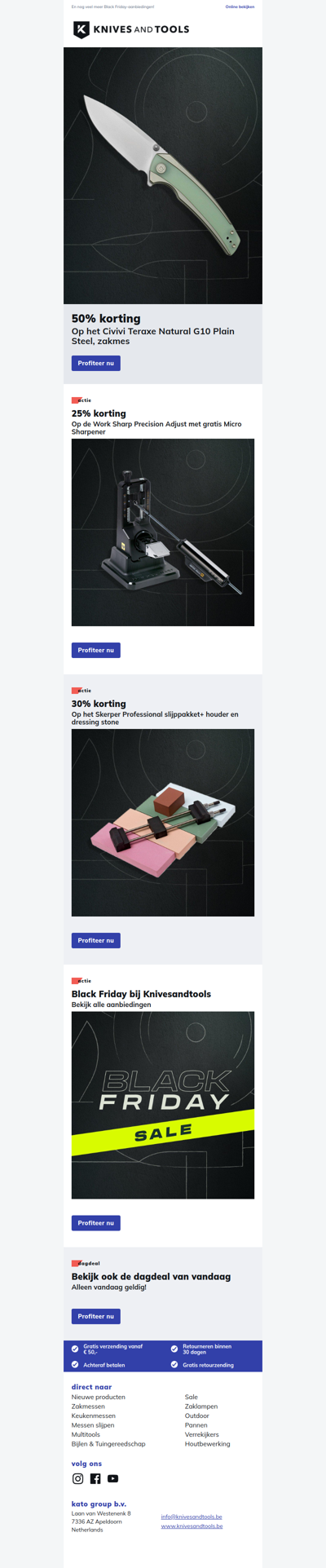This screenshot has width=326, height=1568.
Task: Click Profiteer nu under the dagdeal section
Action: [x=96, y=1316]
